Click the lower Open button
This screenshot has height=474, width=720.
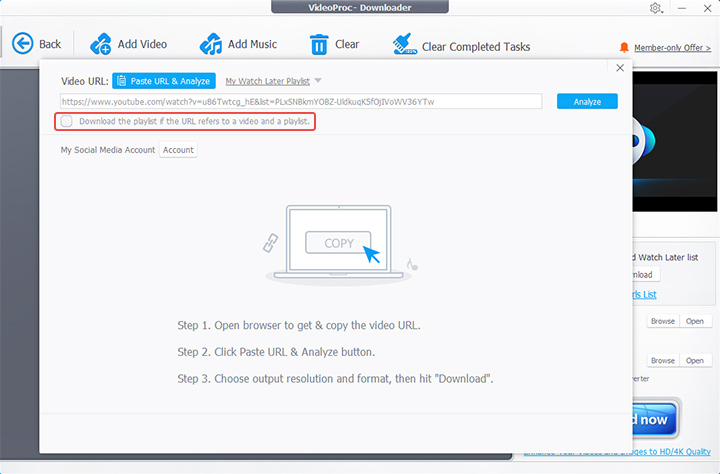[x=695, y=361]
